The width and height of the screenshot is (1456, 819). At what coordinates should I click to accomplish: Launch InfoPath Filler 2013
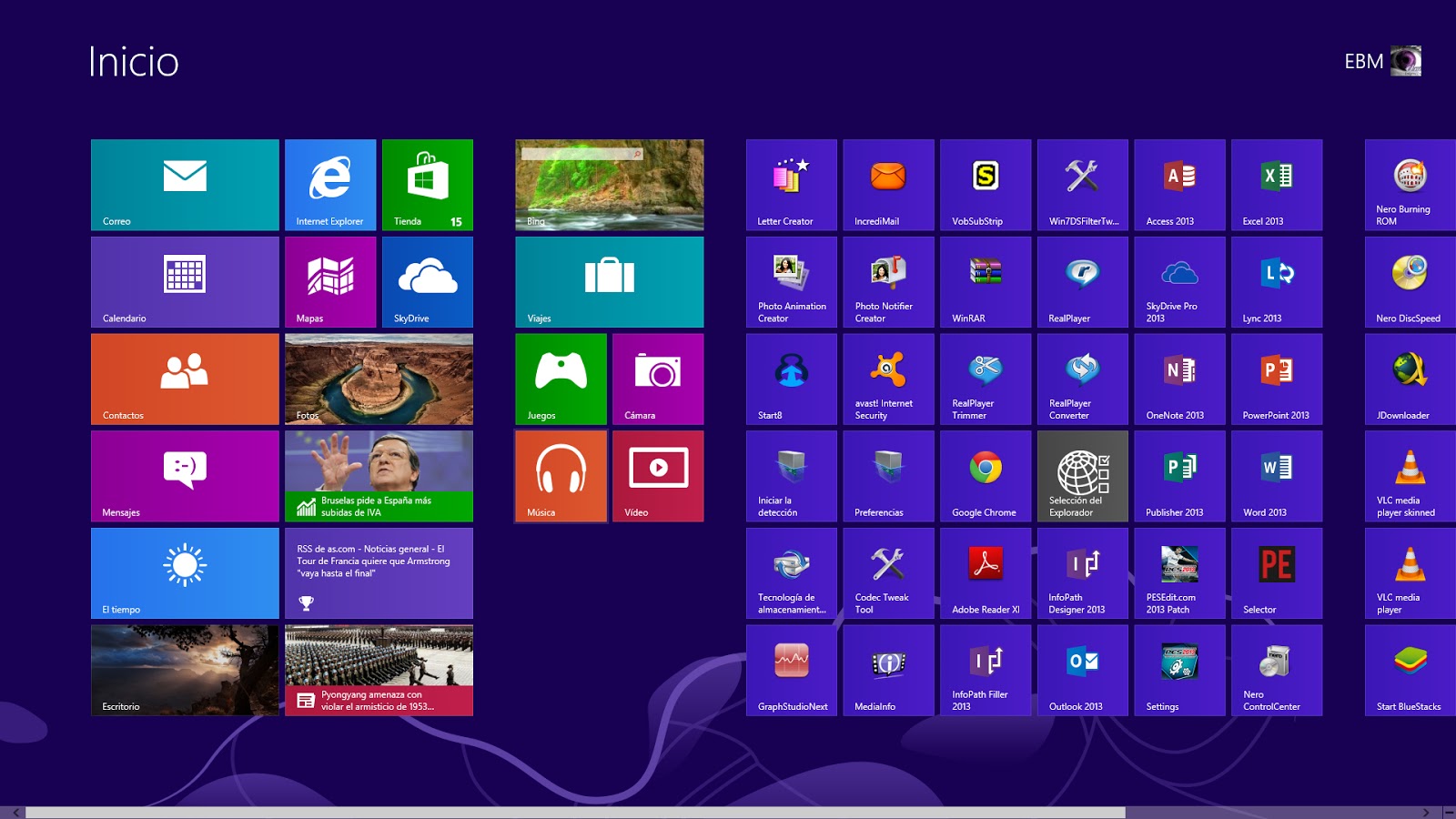(x=986, y=670)
